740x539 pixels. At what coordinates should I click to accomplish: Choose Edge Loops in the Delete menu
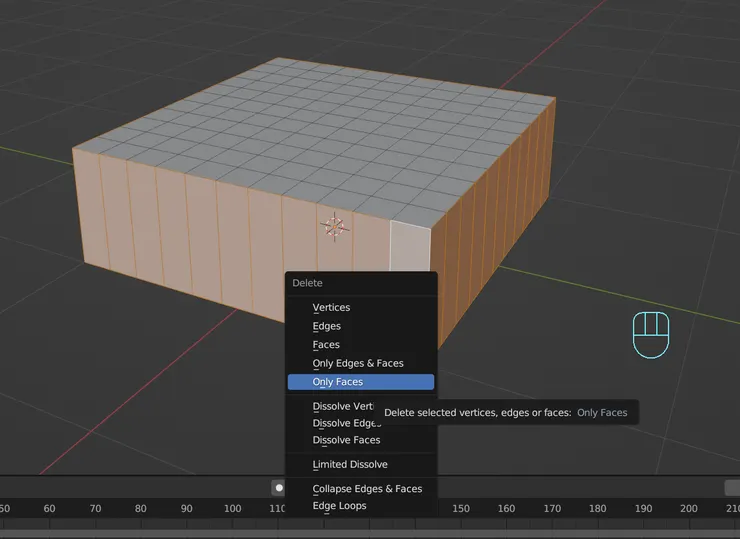click(339, 506)
